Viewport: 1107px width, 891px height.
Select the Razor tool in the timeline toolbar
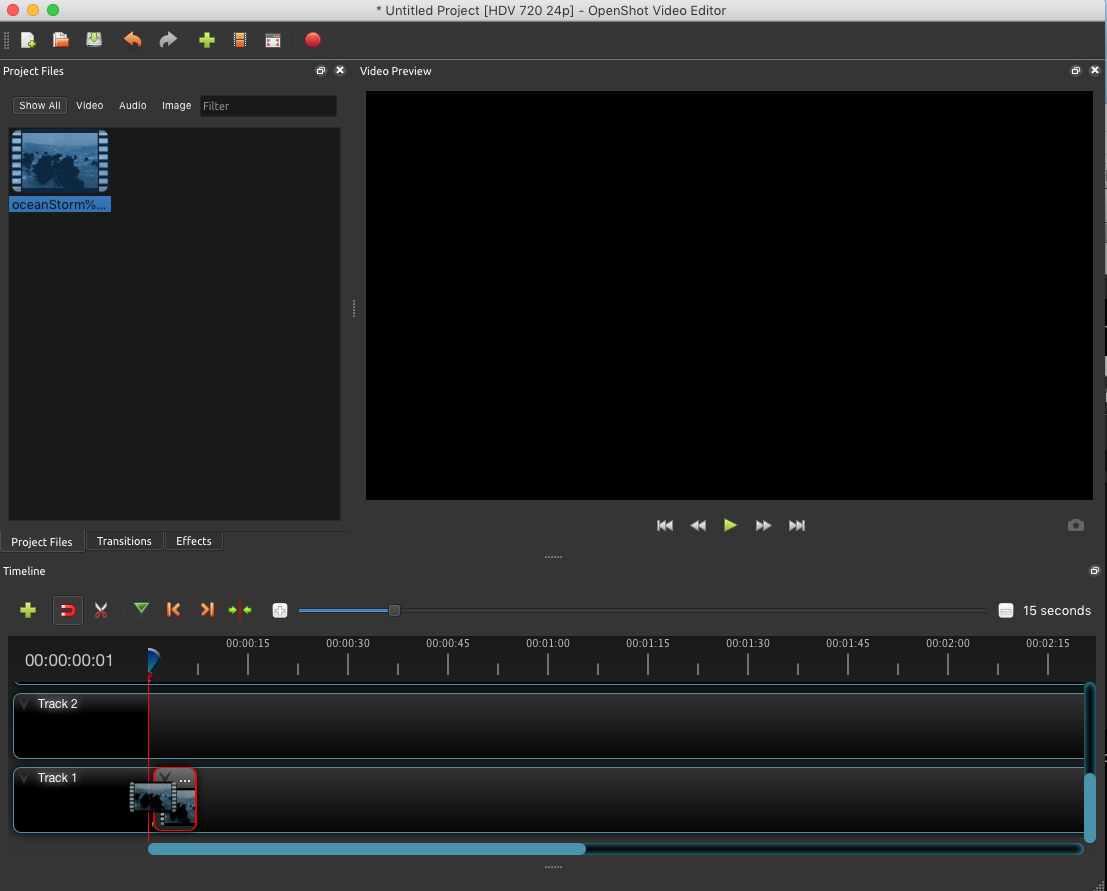101,610
